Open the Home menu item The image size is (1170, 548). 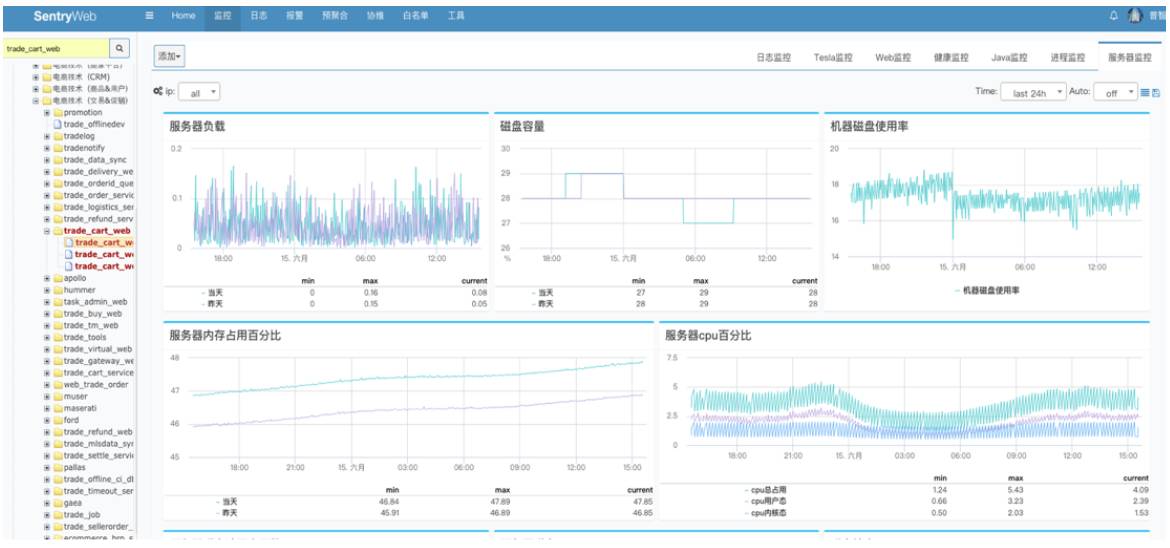[184, 16]
